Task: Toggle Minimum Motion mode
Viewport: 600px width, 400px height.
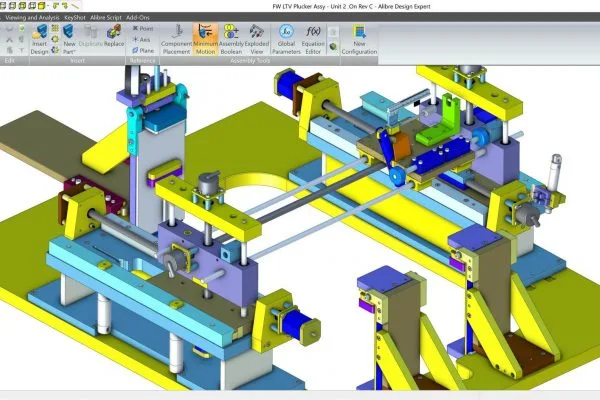Action: 205,39
